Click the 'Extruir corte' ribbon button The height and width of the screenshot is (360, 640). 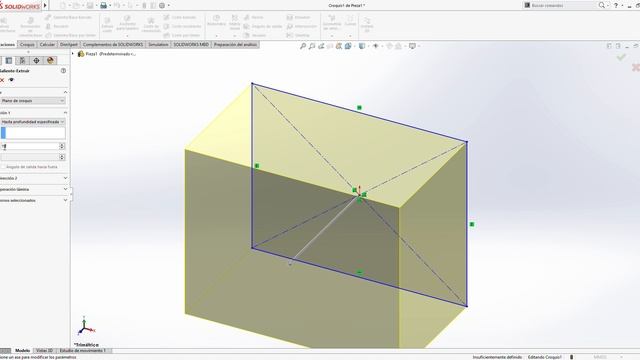[x=107, y=25]
